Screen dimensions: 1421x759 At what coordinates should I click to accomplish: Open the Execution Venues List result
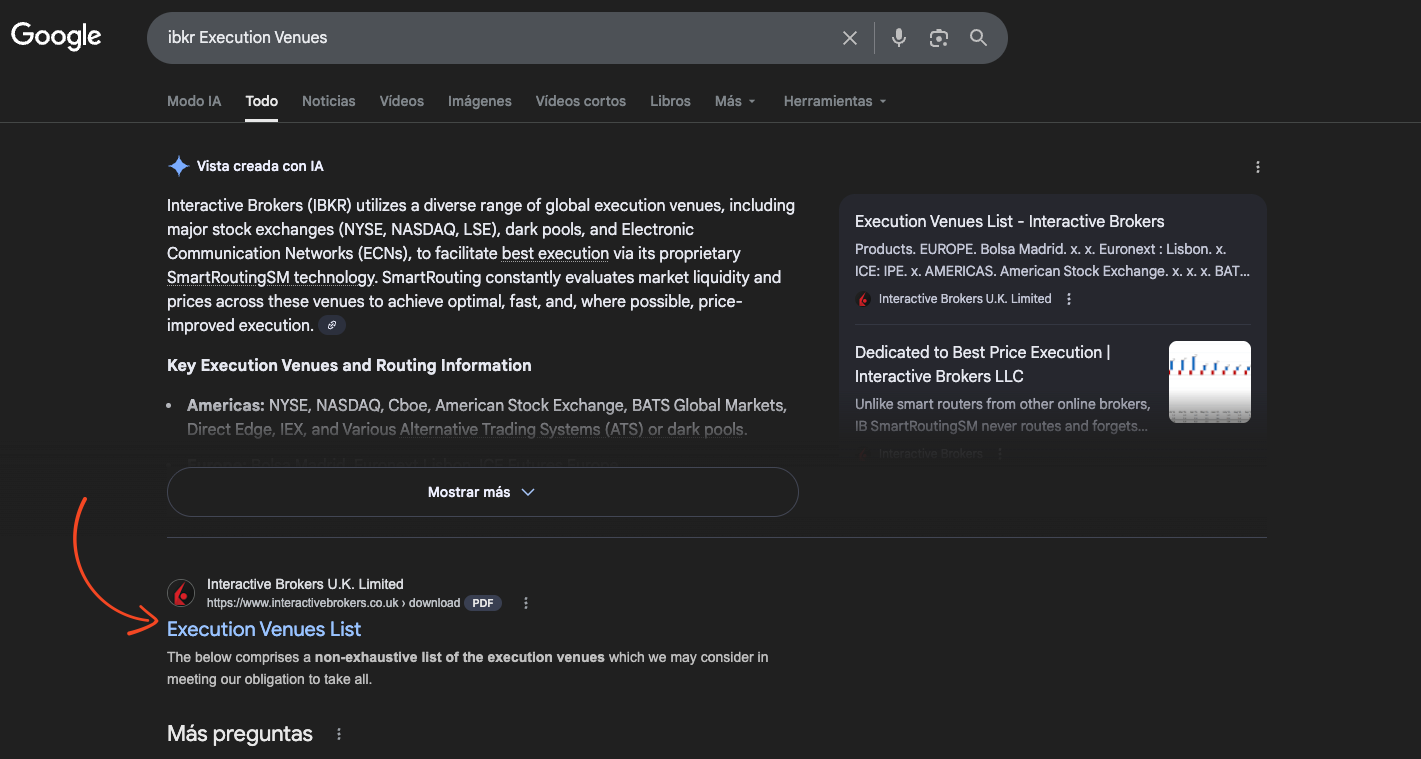click(264, 629)
